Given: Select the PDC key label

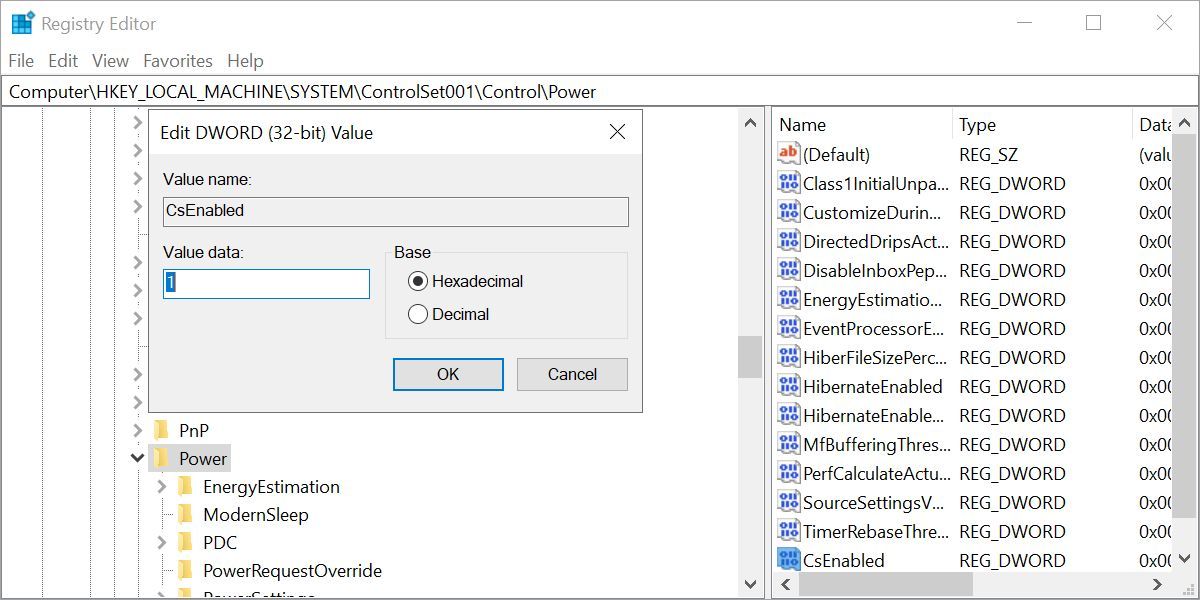Looking at the screenshot, I should [220, 543].
